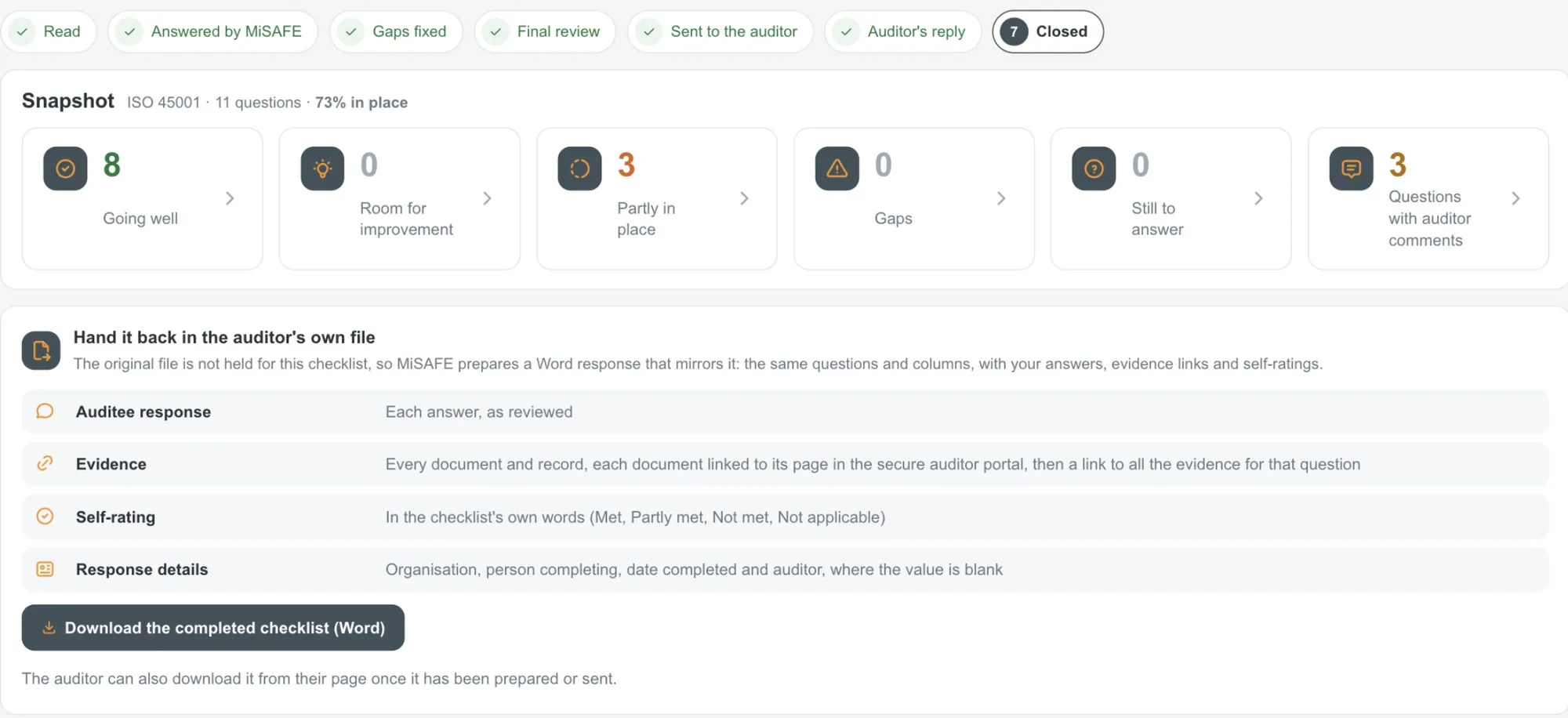This screenshot has height=718, width=1568.
Task: Download the completed checklist (Word)
Action: click(x=213, y=627)
